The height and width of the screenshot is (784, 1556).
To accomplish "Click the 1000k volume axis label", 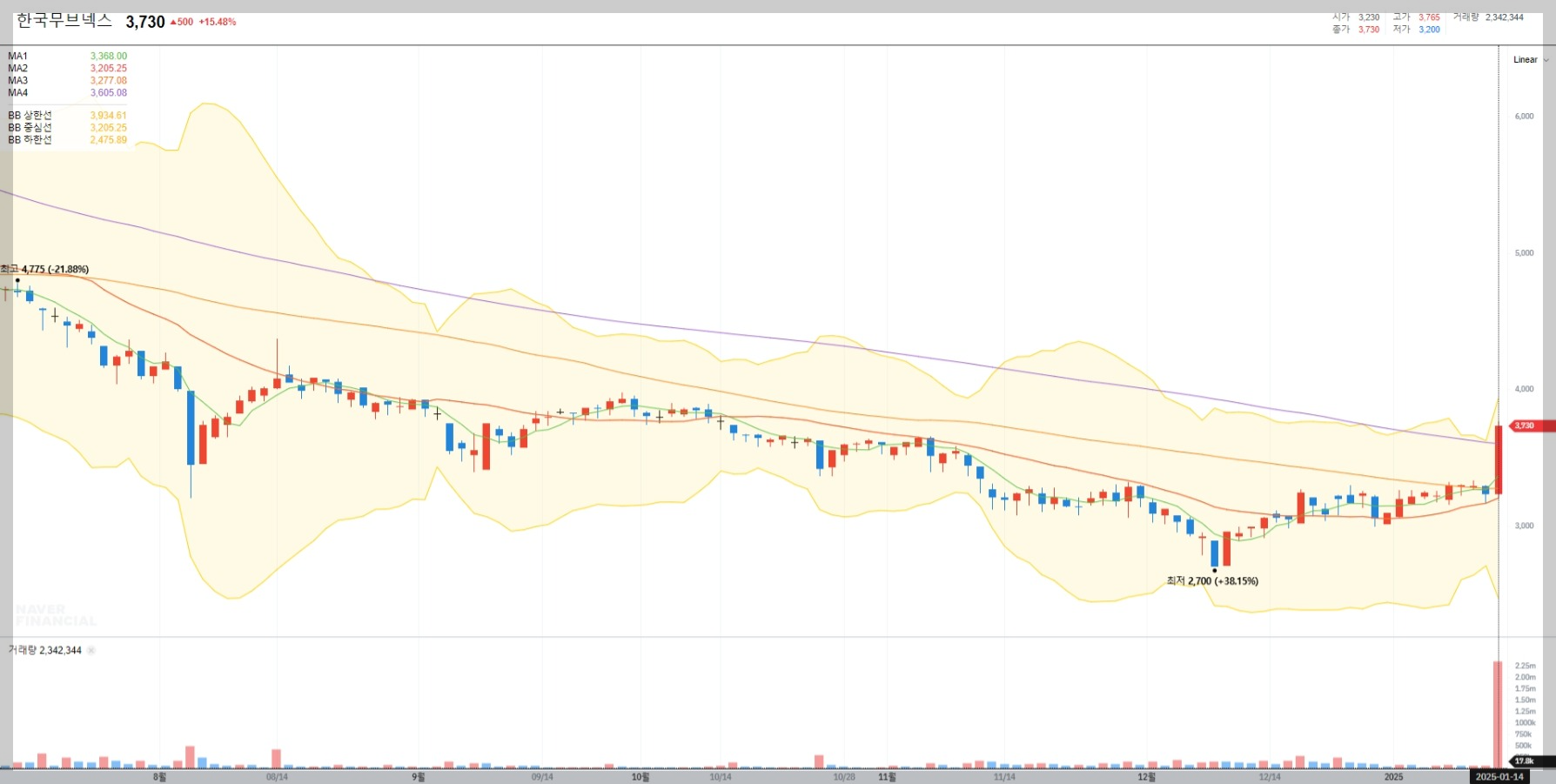I will pos(1525,722).
